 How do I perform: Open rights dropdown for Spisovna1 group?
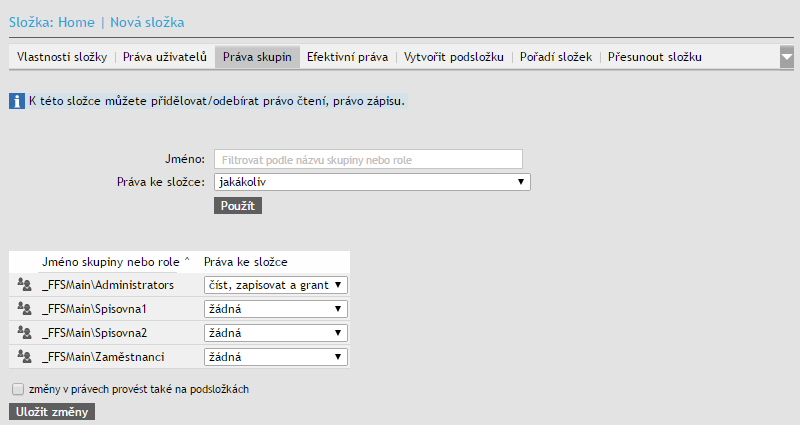tap(275, 309)
